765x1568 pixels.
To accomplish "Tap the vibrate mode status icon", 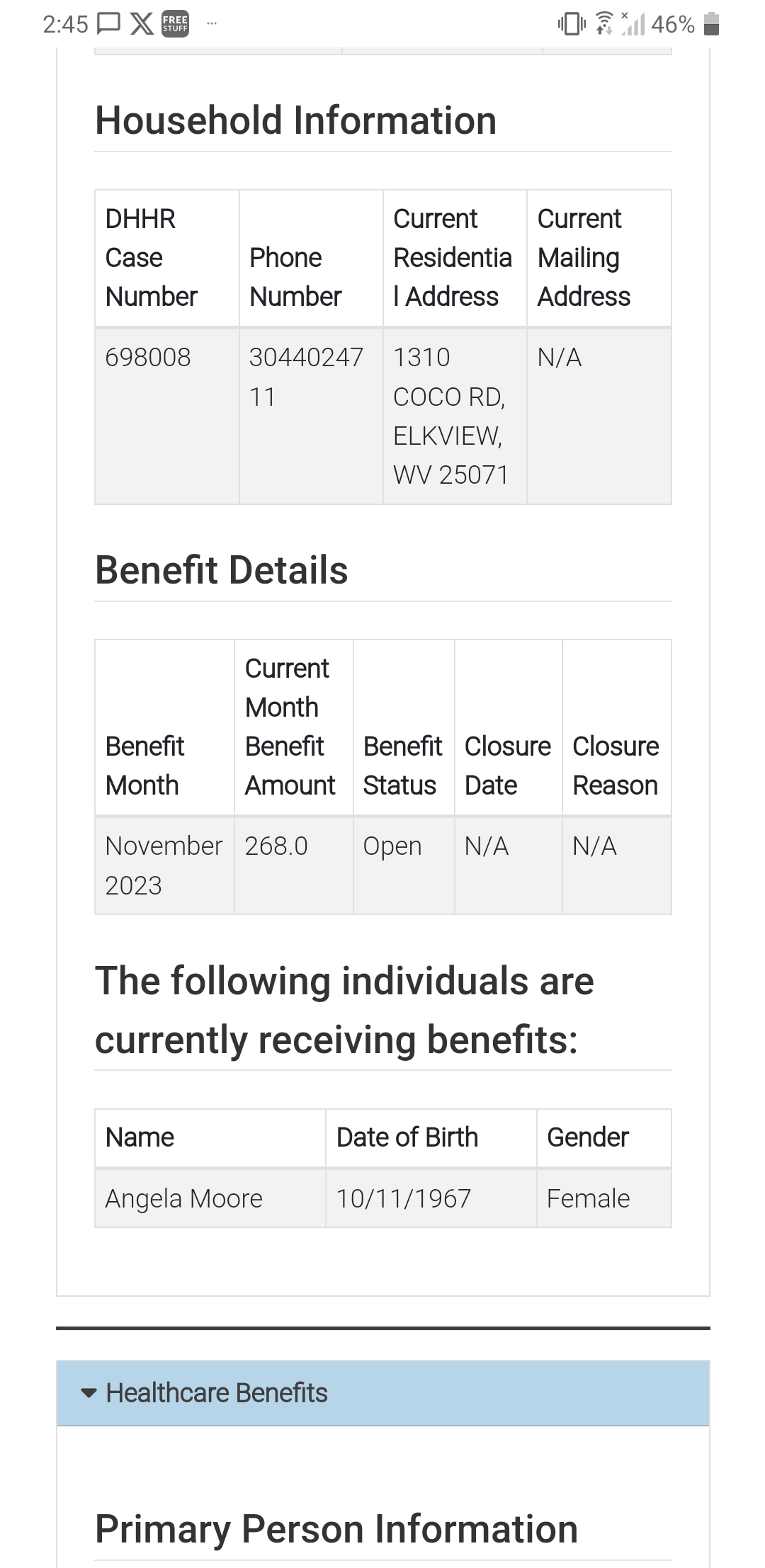I will pos(572,24).
